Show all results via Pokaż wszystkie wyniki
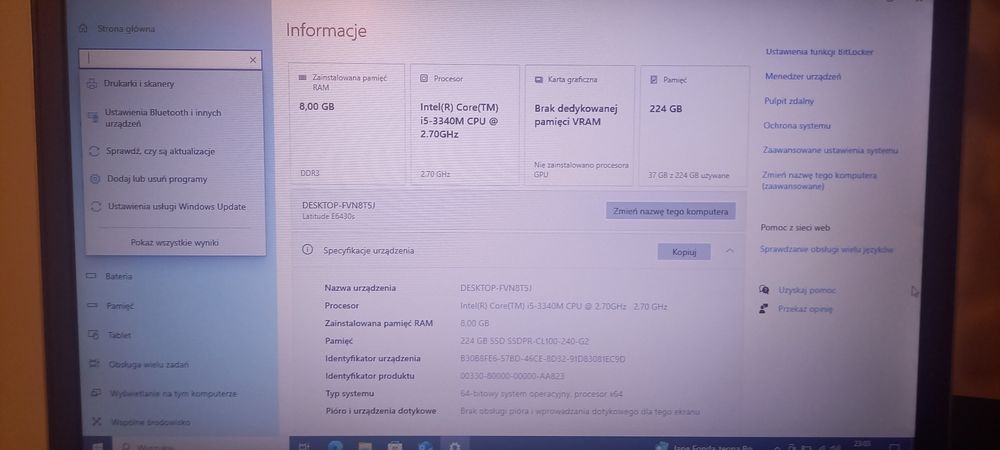The image size is (1000, 450). [x=175, y=242]
